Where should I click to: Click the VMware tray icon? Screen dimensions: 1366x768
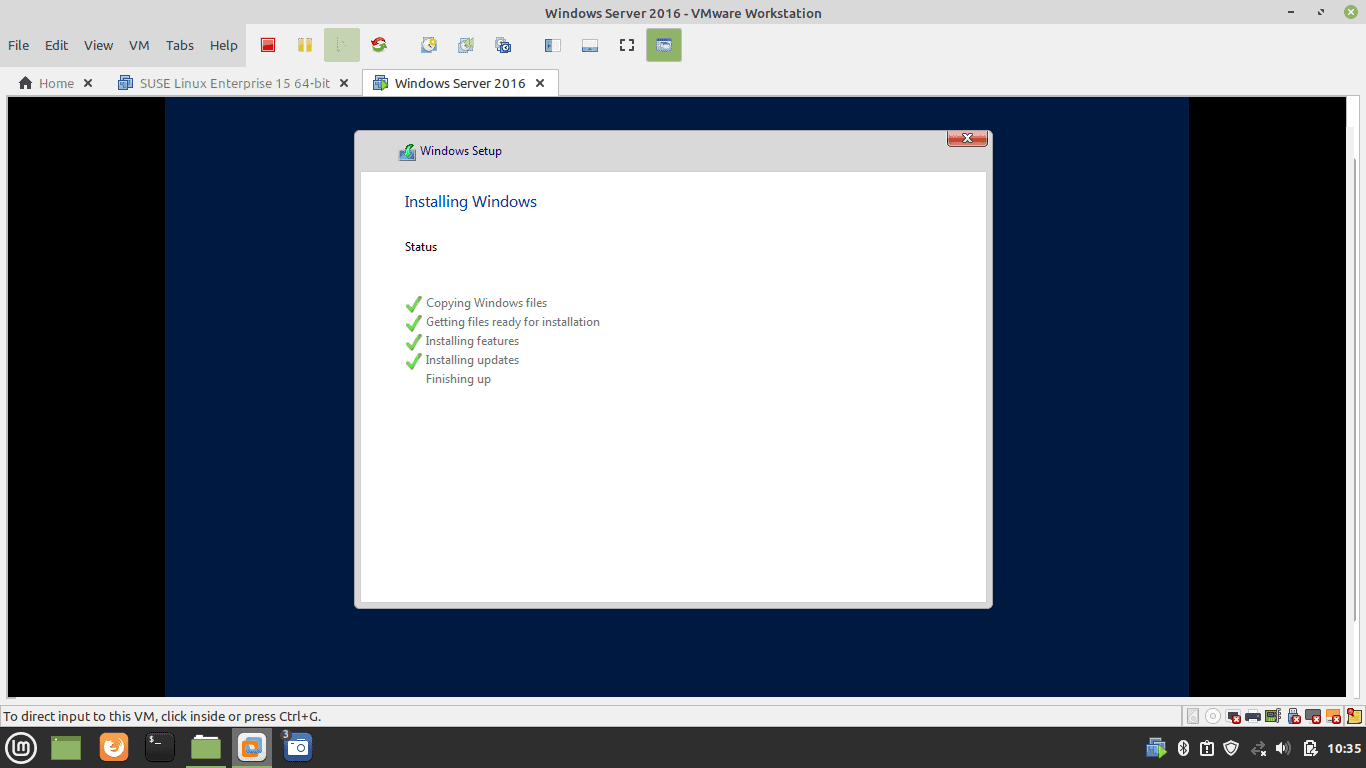(1156, 748)
